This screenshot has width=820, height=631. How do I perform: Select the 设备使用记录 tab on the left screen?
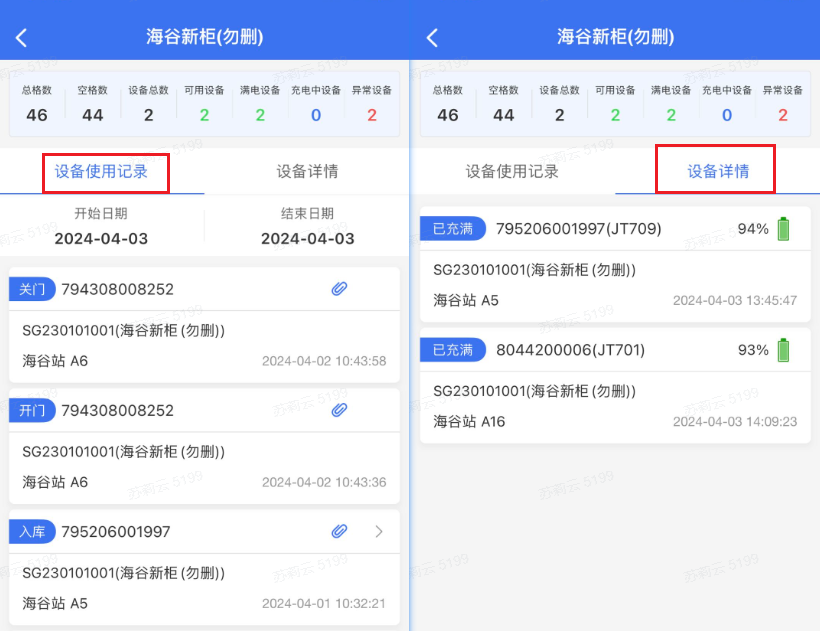[x=102, y=171]
